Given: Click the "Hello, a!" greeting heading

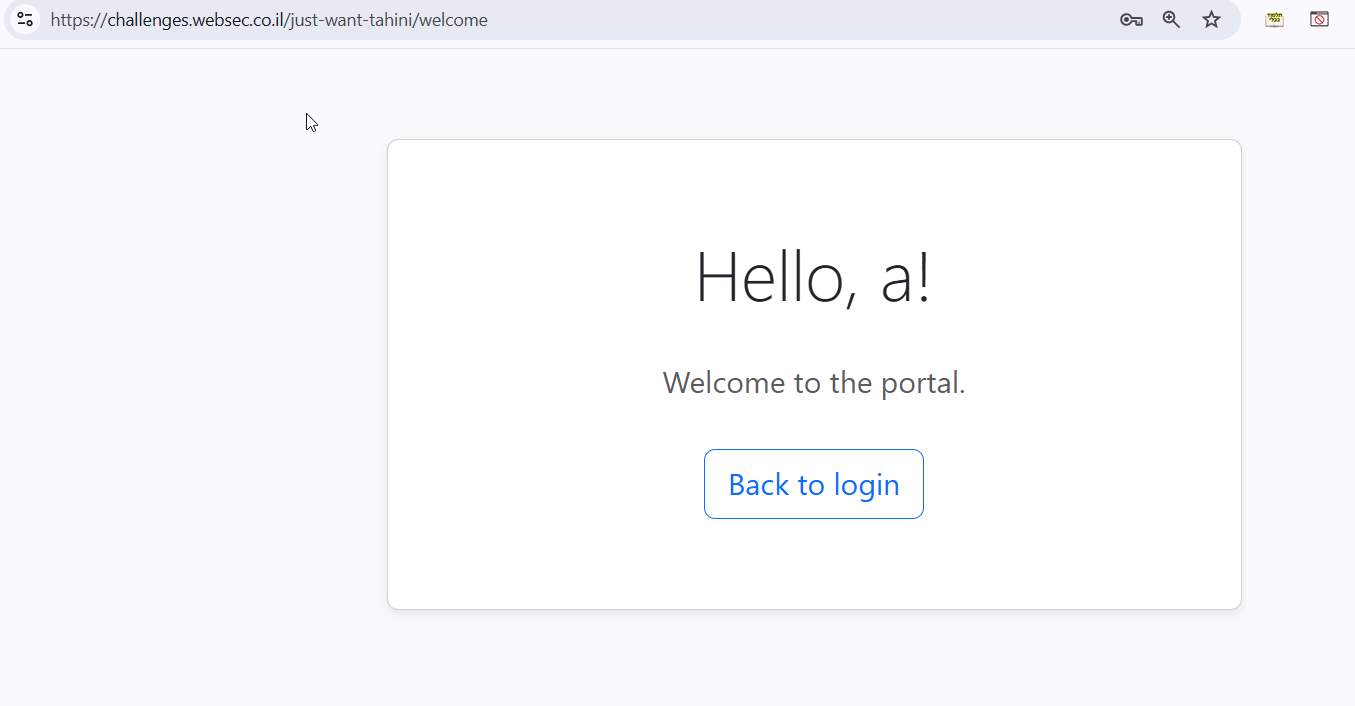Looking at the screenshot, I should (813, 277).
